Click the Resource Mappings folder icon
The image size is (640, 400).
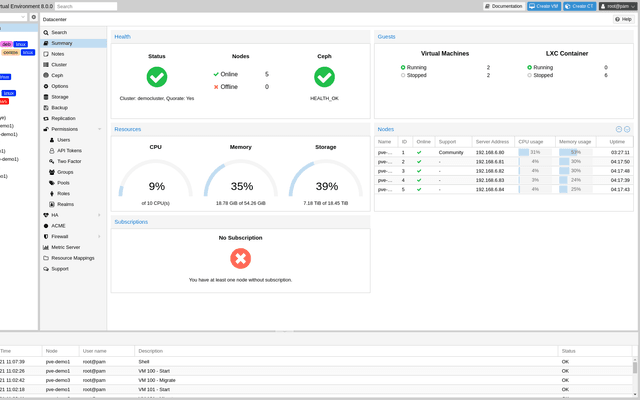pyautogui.click(x=46, y=258)
